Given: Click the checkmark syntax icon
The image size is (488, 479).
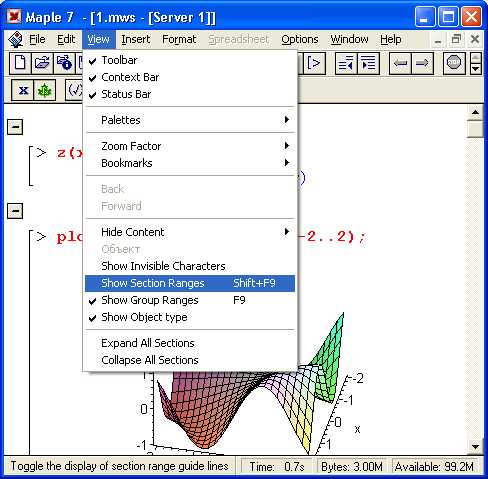Looking at the screenshot, I should [74, 90].
